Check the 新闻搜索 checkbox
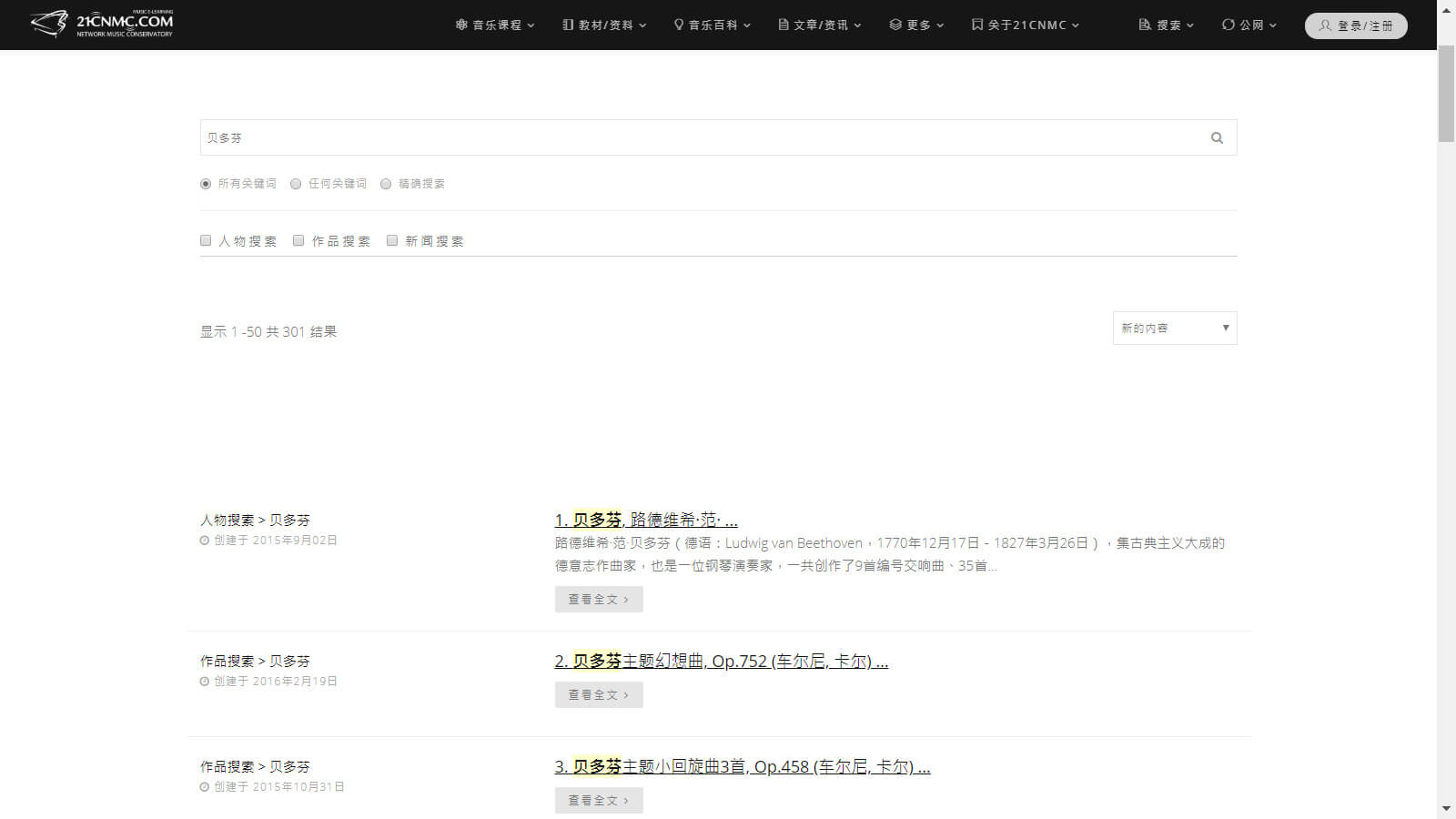This screenshot has width=1456, height=819. click(392, 240)
